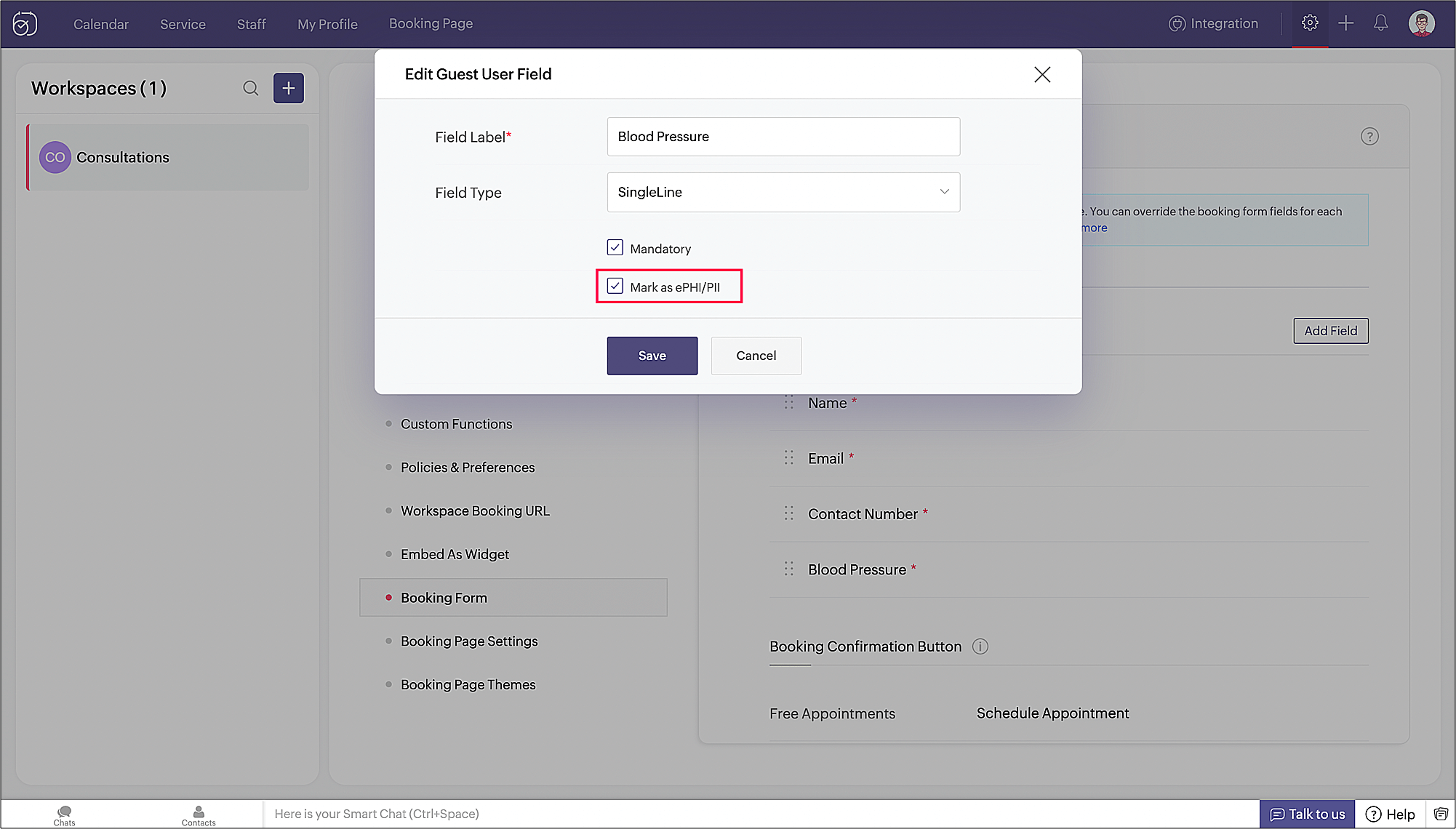Toggle the Mark as ePHI/PII checkbox
This screenshot has height=829, width=1456.
[615, 287]
